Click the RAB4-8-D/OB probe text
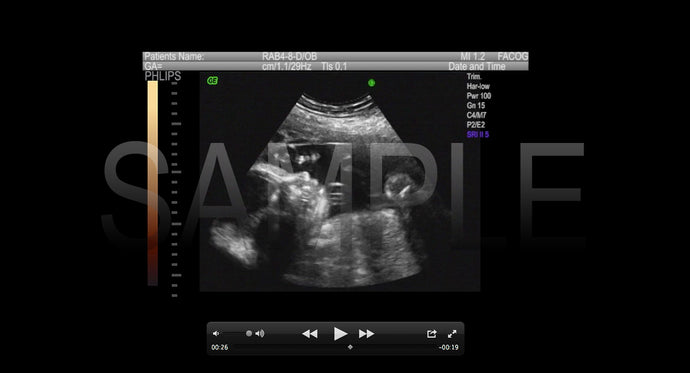Screen dimensions: 690x373 [289, 56]
